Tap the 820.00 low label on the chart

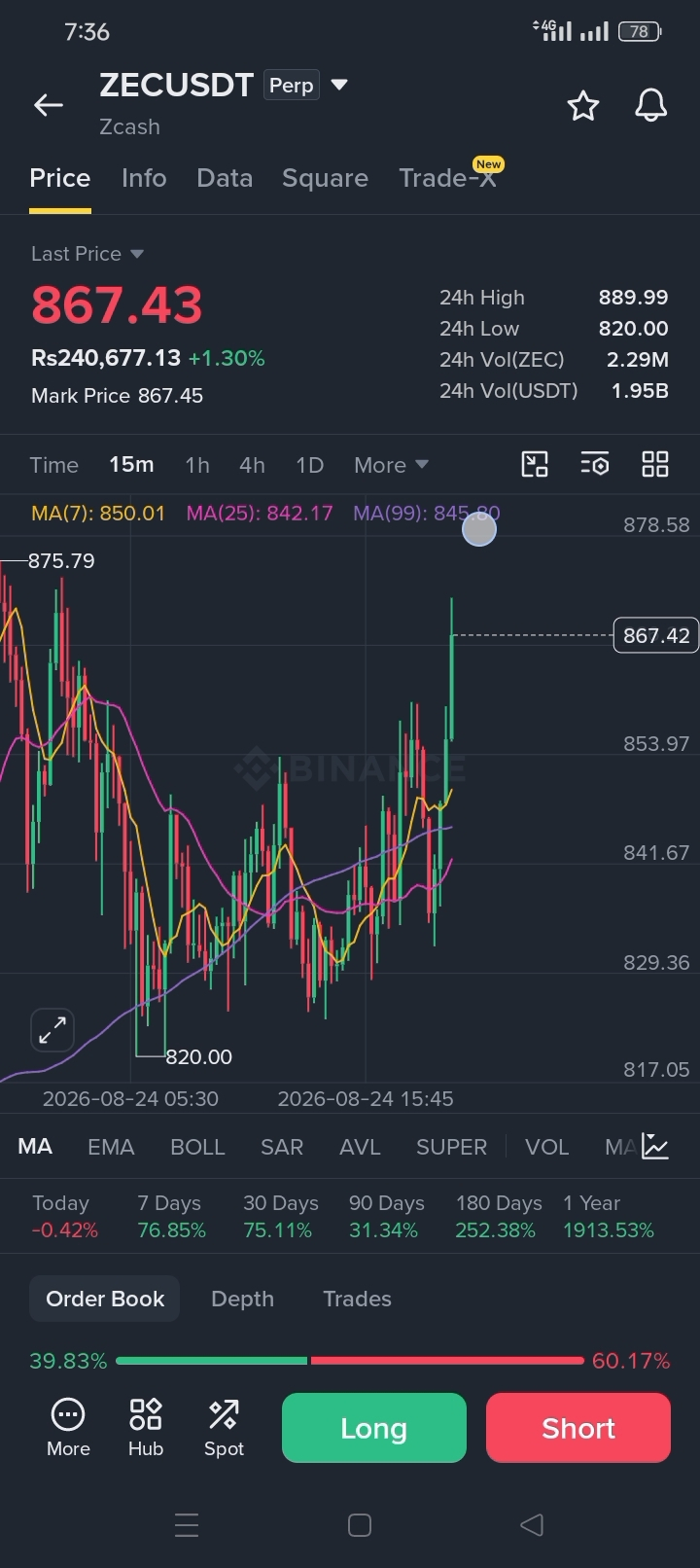[x=199, y=1056]
